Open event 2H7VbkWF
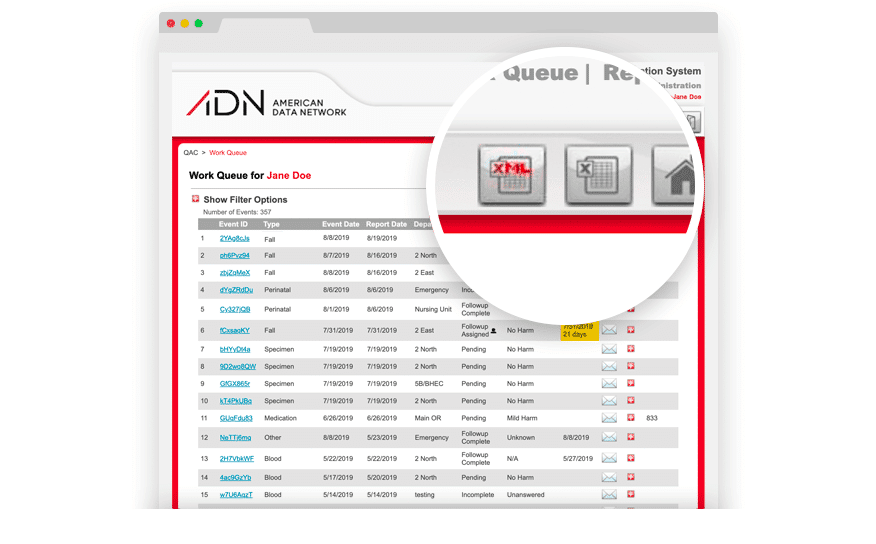Image resolution: width=876 pixels, height=544 pixels. (x=237, y=459)
